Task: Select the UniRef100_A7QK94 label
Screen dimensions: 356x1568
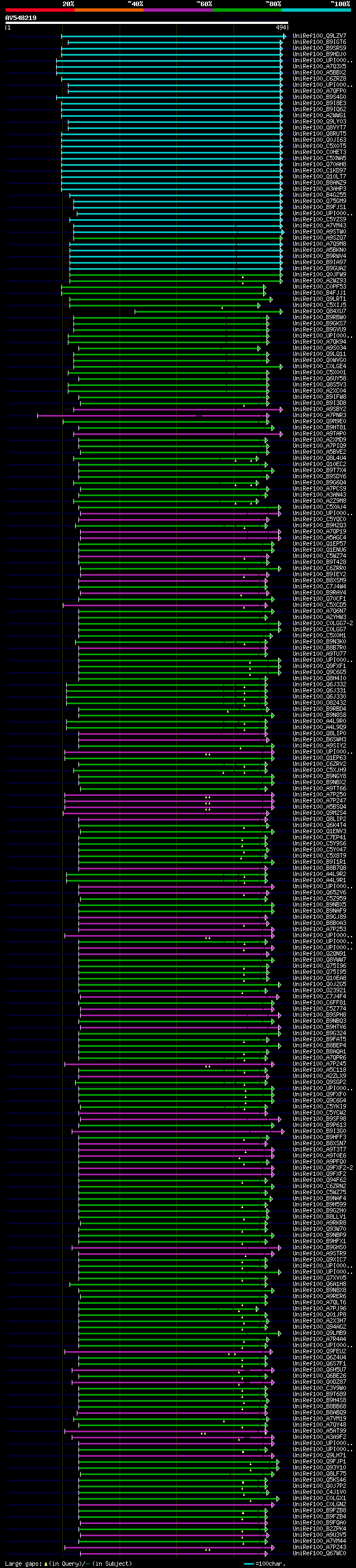Action: (319, 342)
